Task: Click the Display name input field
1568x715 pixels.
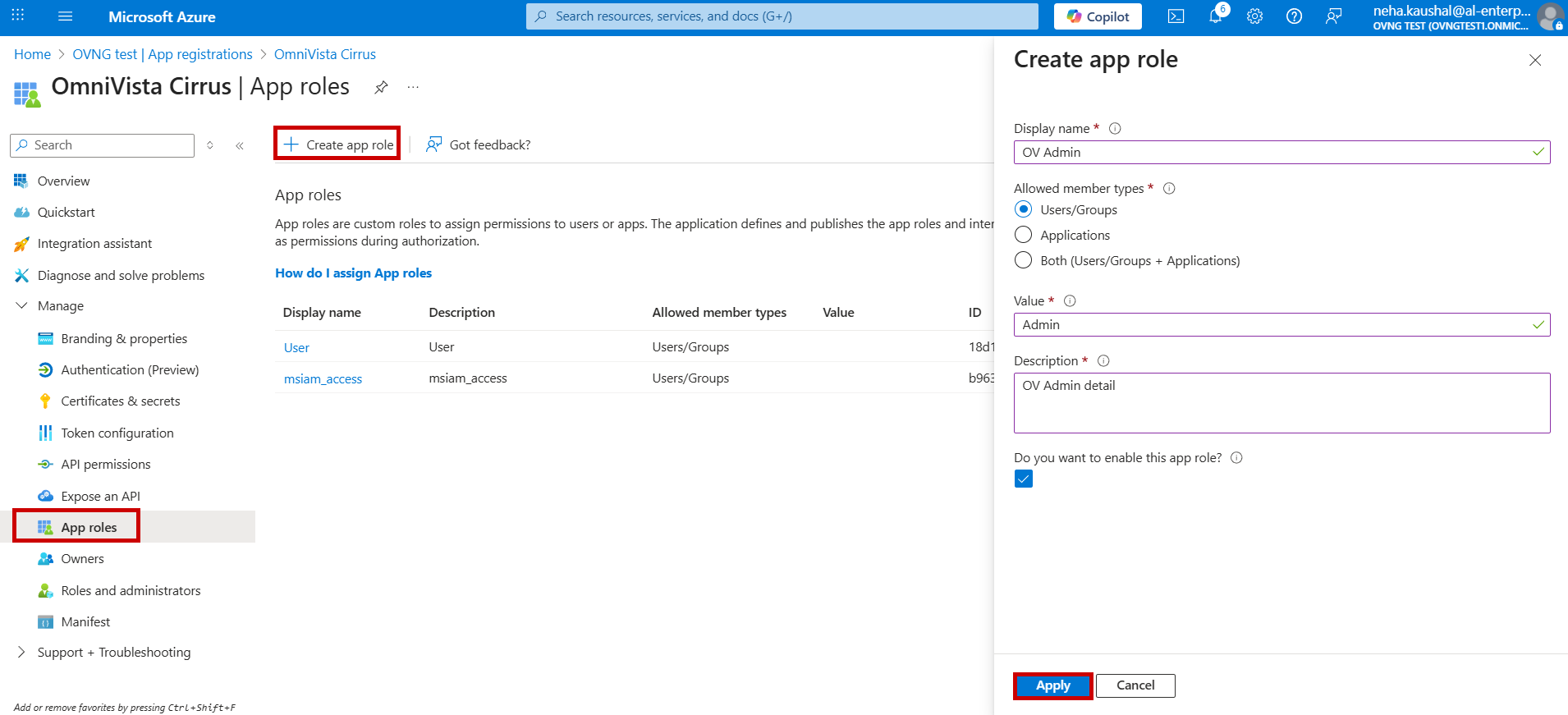Action: tap(1281, 153)
